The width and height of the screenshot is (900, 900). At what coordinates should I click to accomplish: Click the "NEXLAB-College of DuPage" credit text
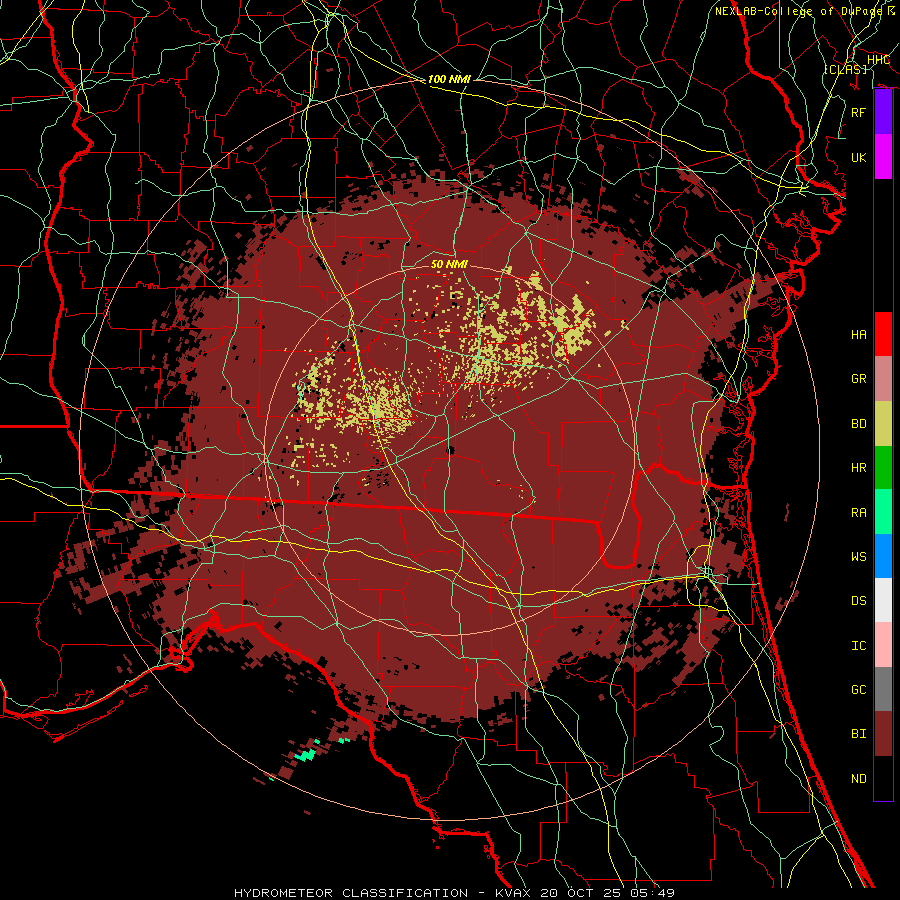799,11
